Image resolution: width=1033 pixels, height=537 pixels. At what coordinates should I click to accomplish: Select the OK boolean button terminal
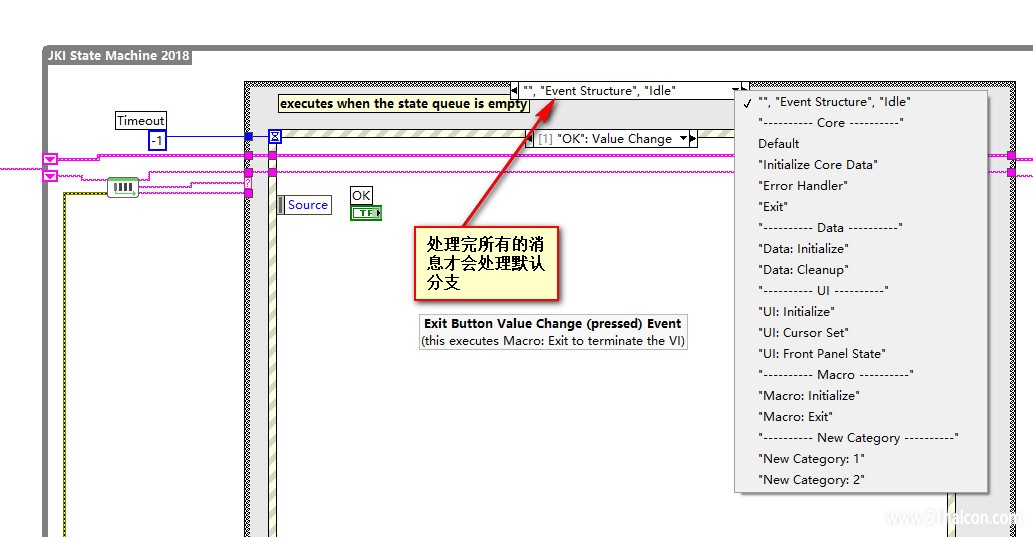coord(365,212)
